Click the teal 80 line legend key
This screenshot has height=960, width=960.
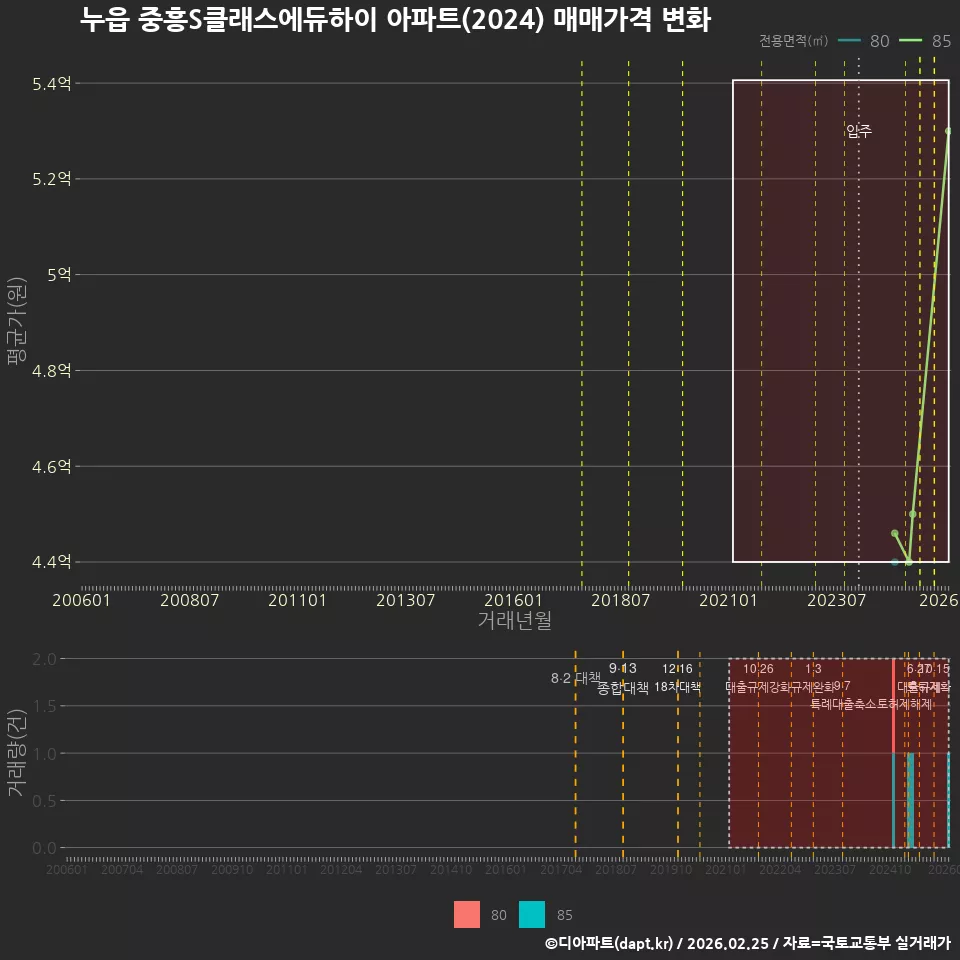(x=849, y=40)
